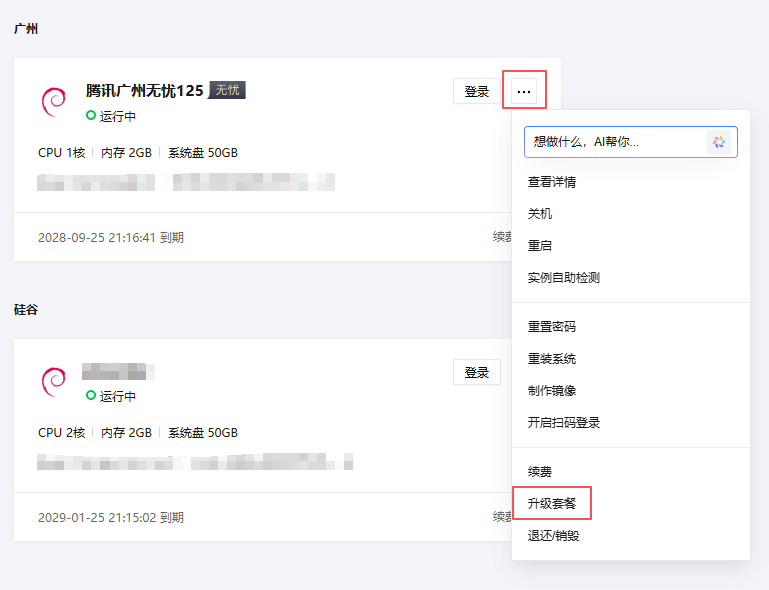Click the Debian logo of Guangzhou instance
This screenshot has width=769, height=590.
pyautogui.click(x=53, y=102)
